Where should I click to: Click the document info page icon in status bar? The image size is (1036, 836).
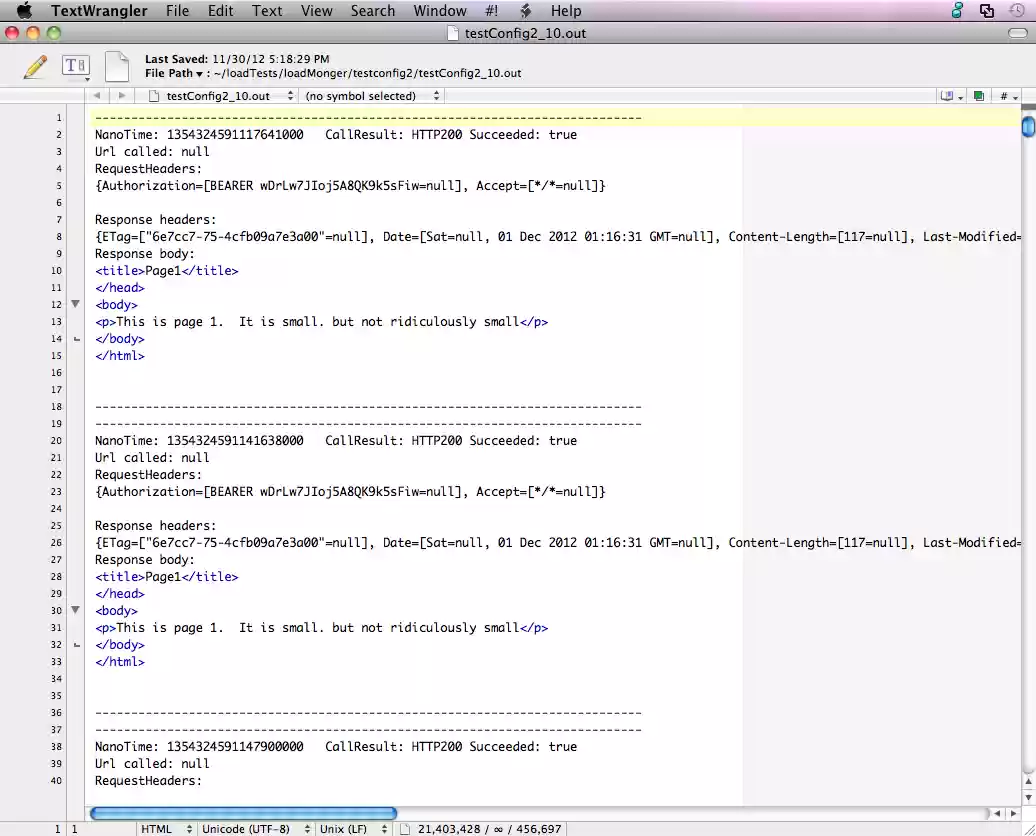[405, 829]
